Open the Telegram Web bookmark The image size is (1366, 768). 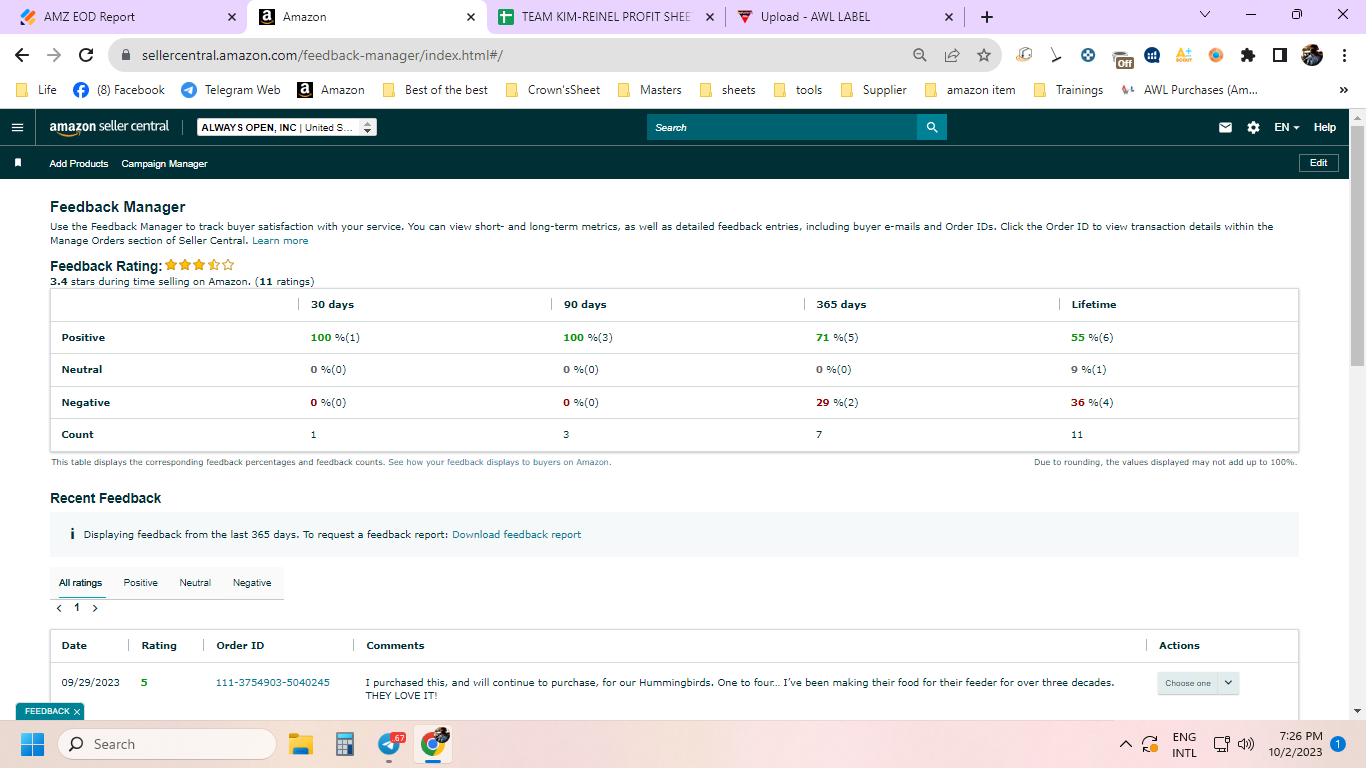click(x=231, y=90)
